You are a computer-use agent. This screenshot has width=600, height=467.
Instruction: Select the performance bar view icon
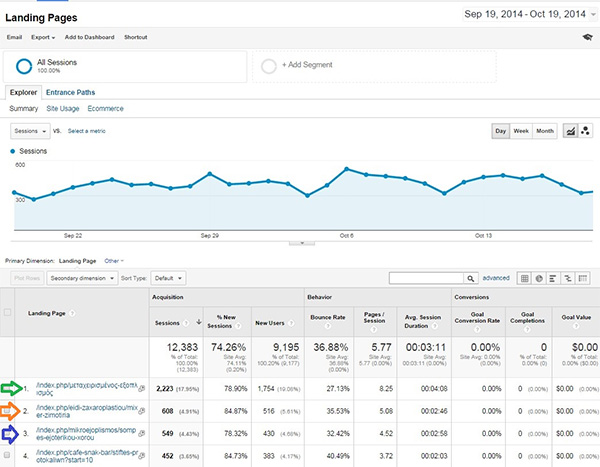click(553, 278)
